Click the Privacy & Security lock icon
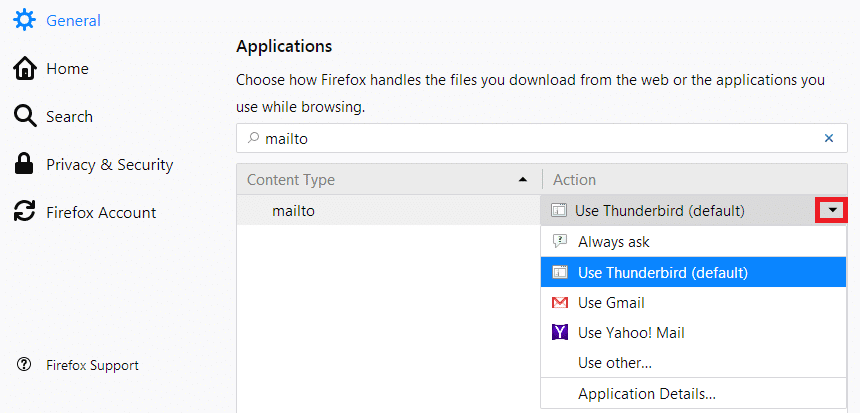Image resolution: width=860 pixels, height=413 pixels. pos(24,164)
